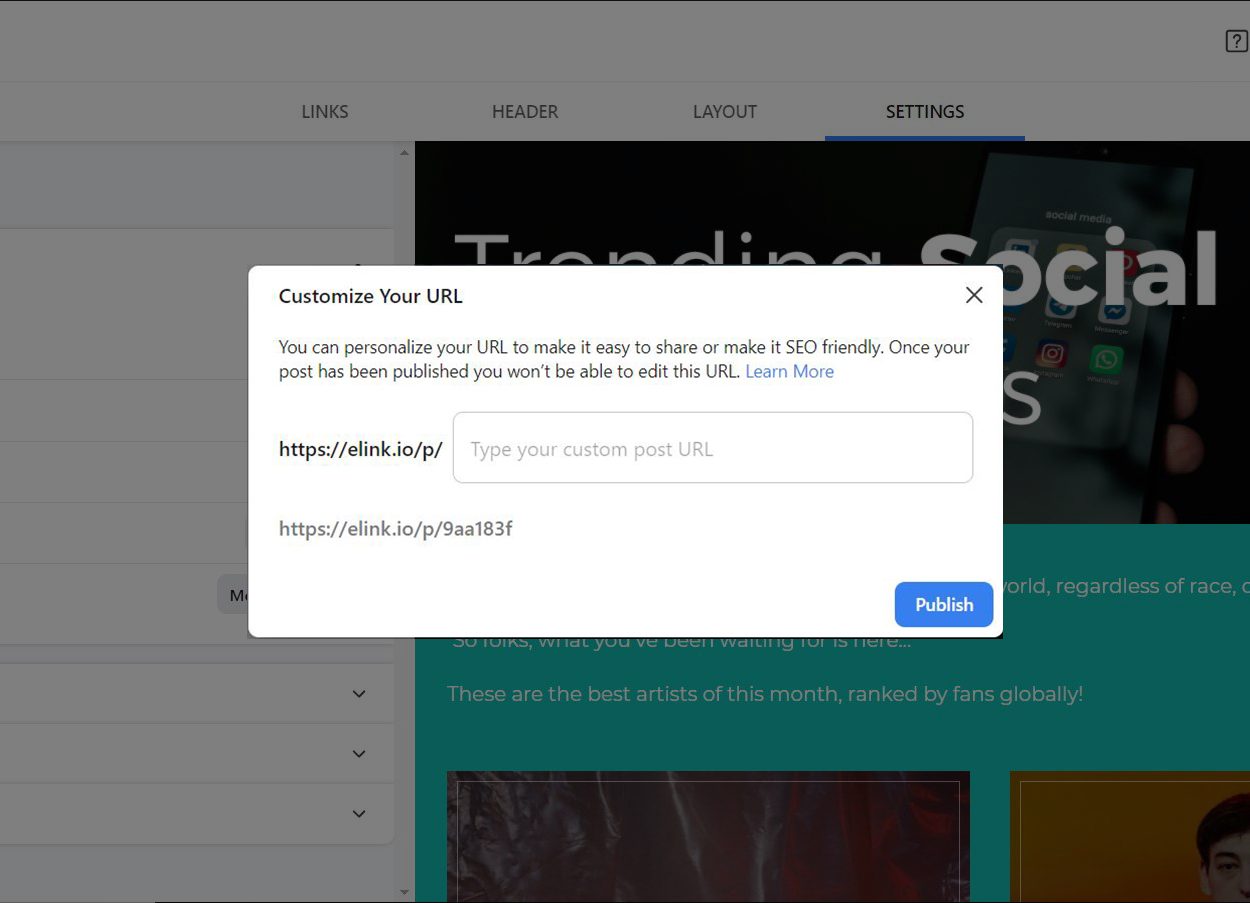Click the generated elink.io/p/9aa183f URL
The image size is (1250, 903).
coord(395,528)
